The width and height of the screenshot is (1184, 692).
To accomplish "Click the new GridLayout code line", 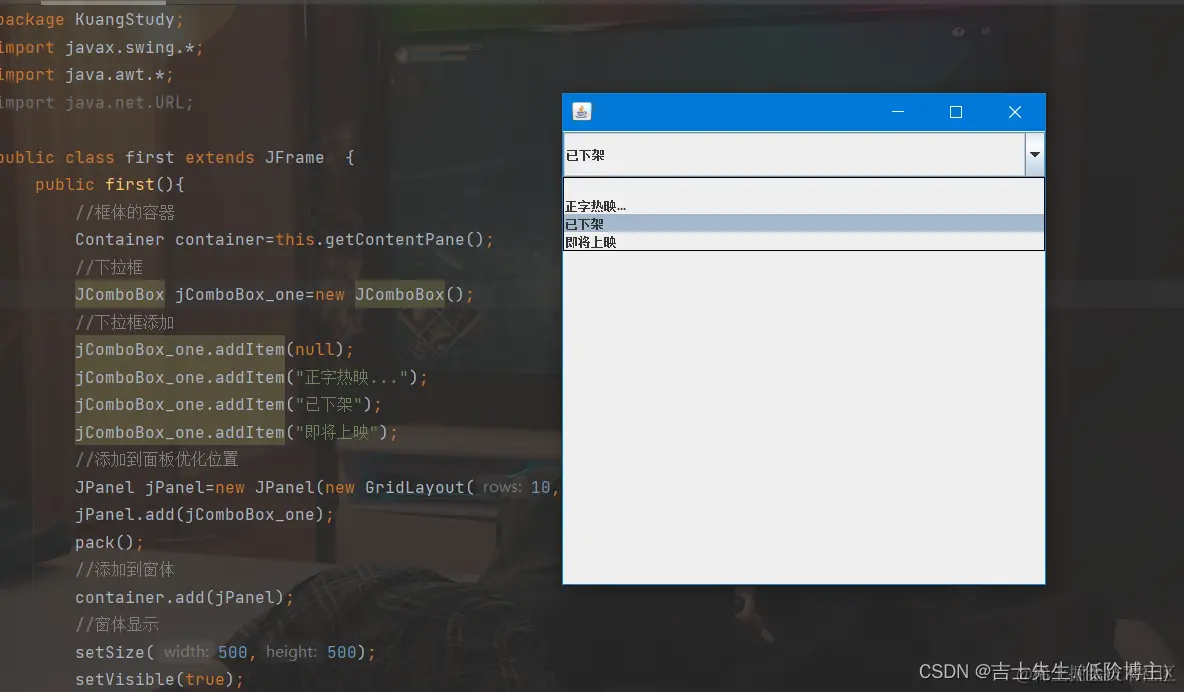I will pyautogui.click(x=317, y=487).
